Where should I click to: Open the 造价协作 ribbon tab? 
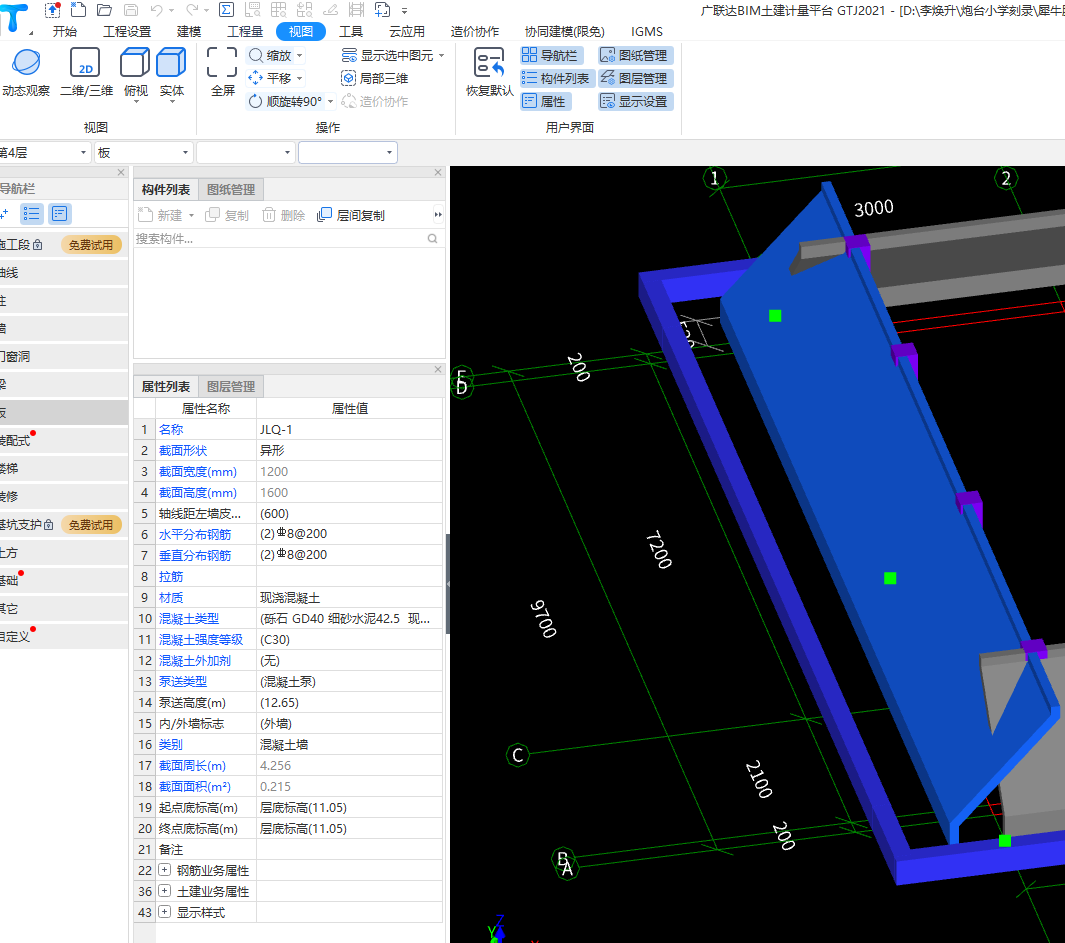475,32
